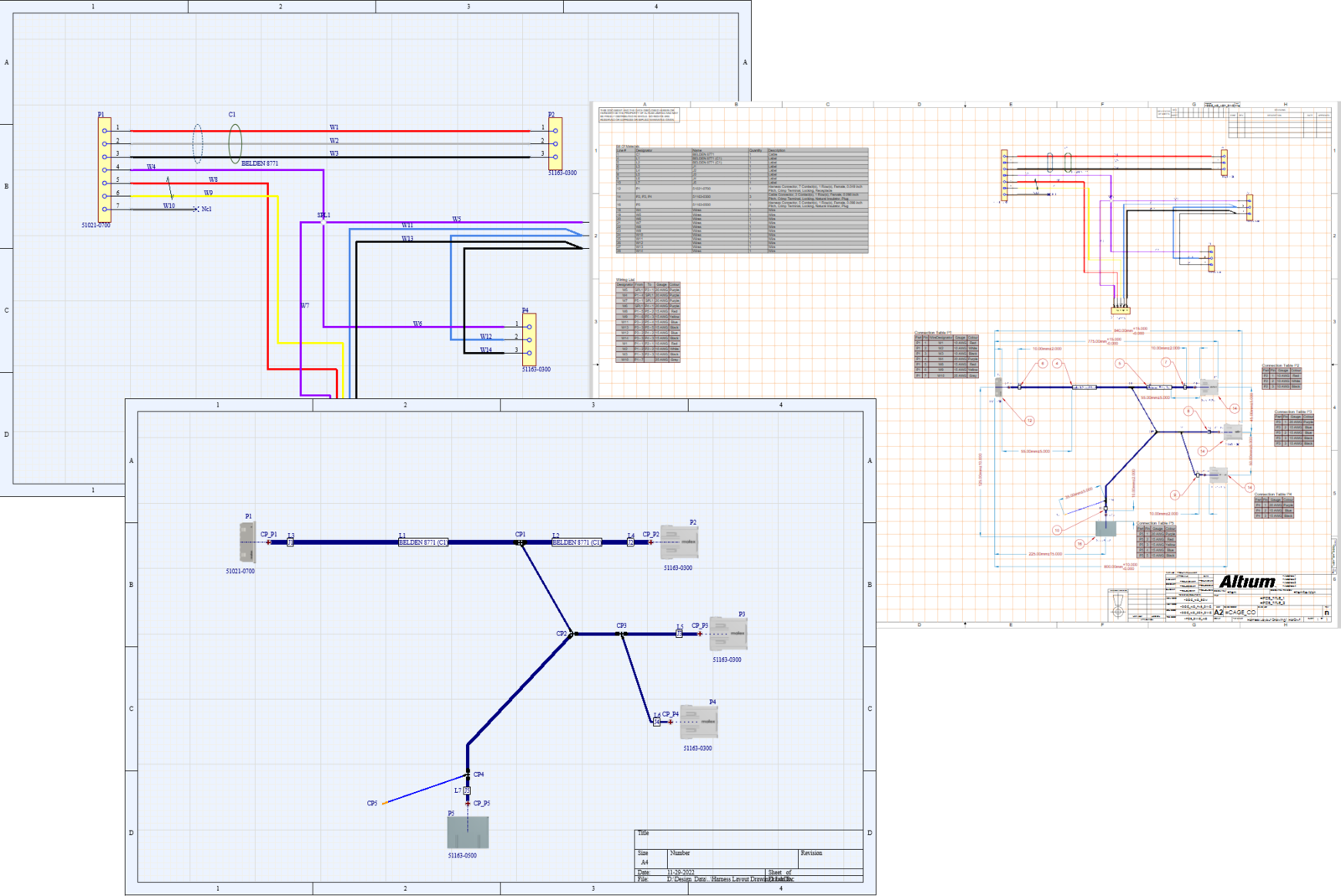Click the CP_P5 connection point label
The image size is (1341, 896).
pos(482,803)
